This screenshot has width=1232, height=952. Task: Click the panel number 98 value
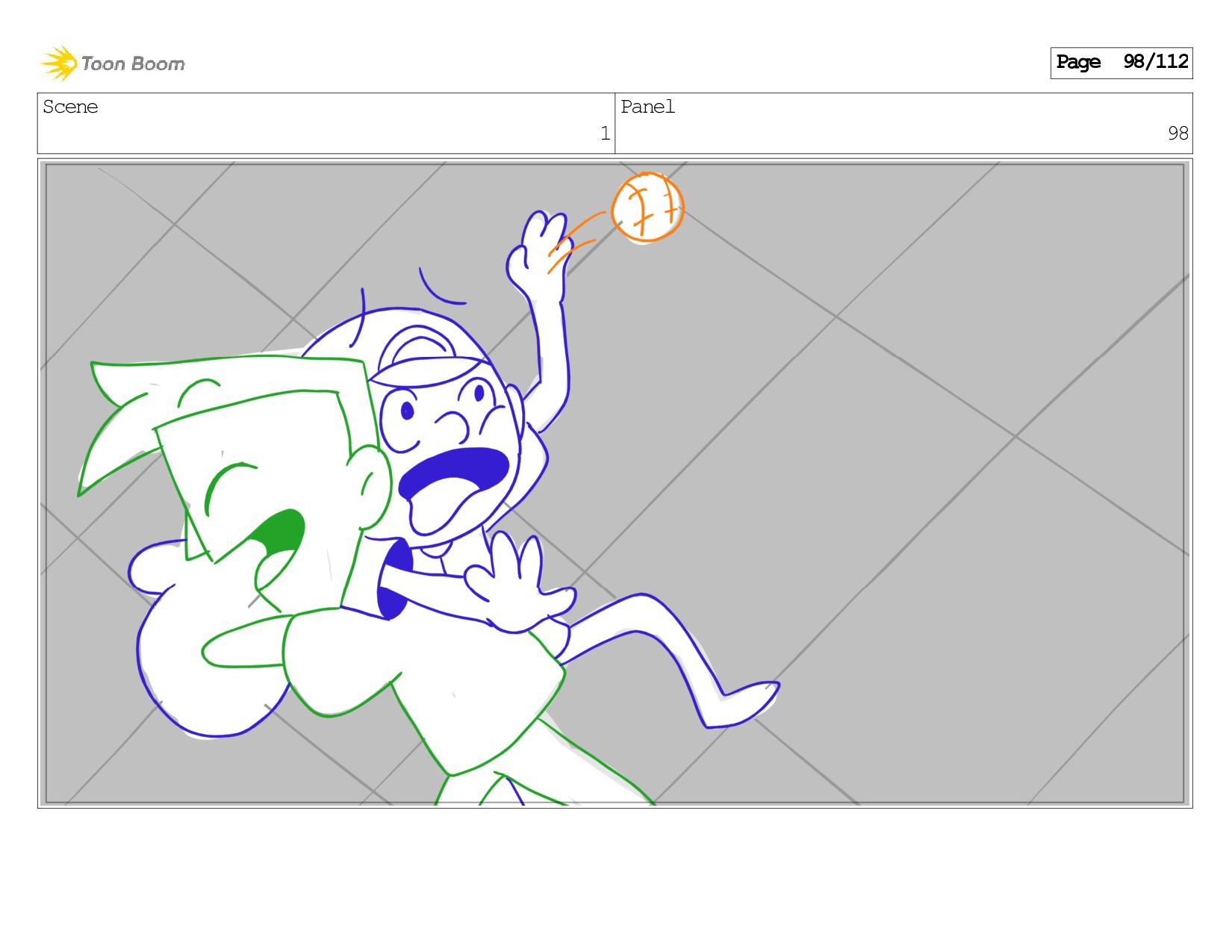(x=1177, y=134)
